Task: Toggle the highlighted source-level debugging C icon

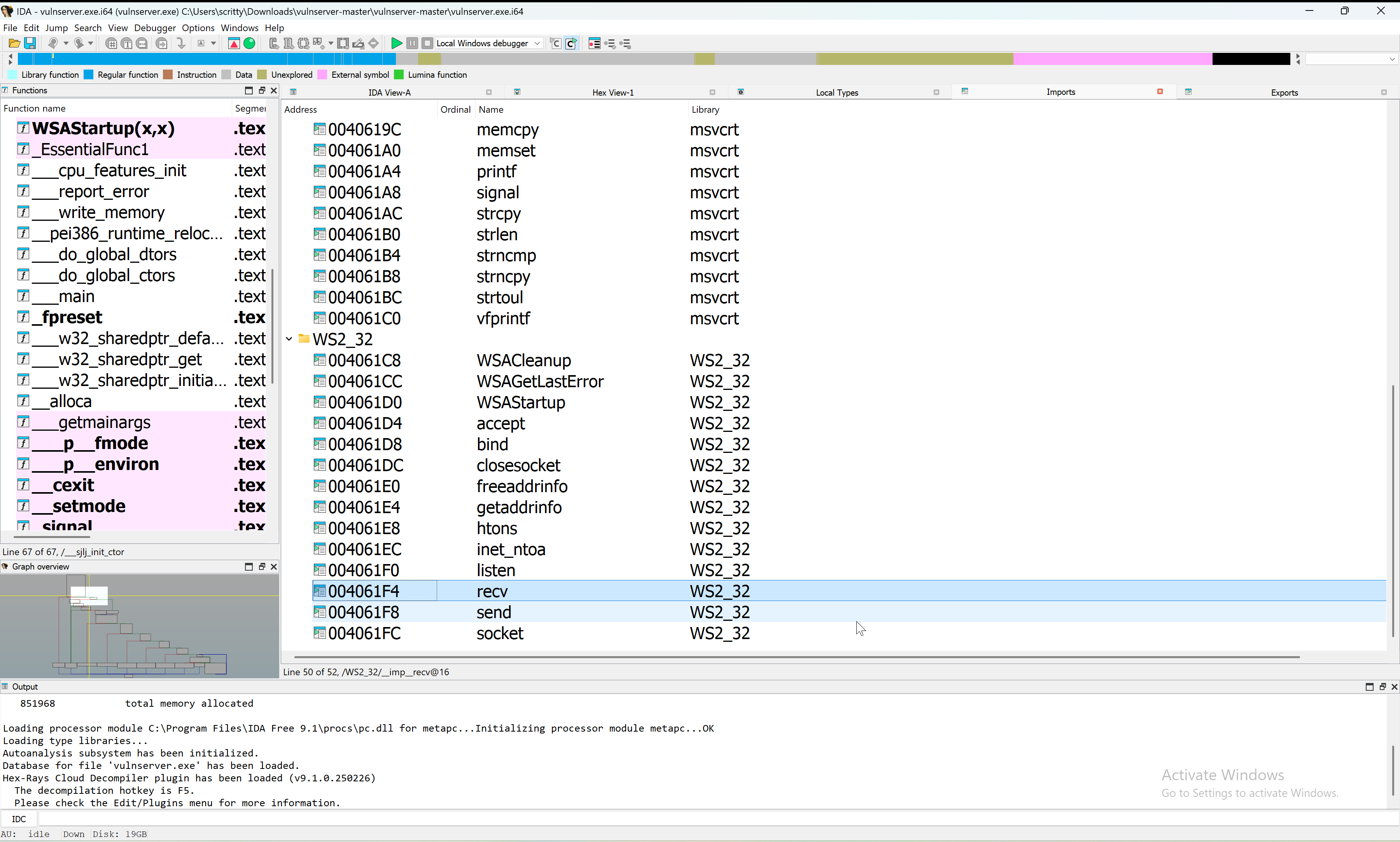Action: click(571, 43)
